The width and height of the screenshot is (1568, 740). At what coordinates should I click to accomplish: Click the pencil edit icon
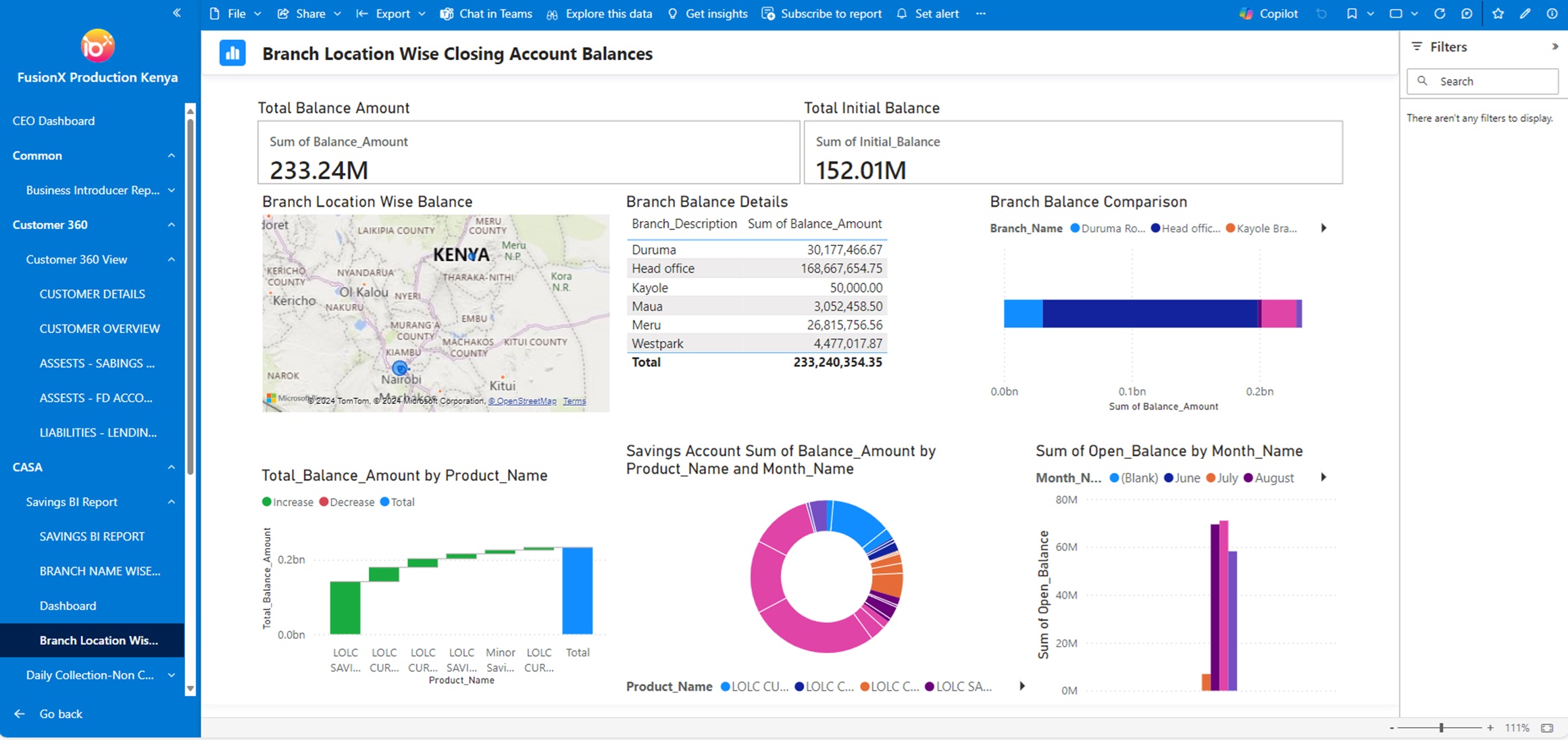click(x=1525, y=14)
